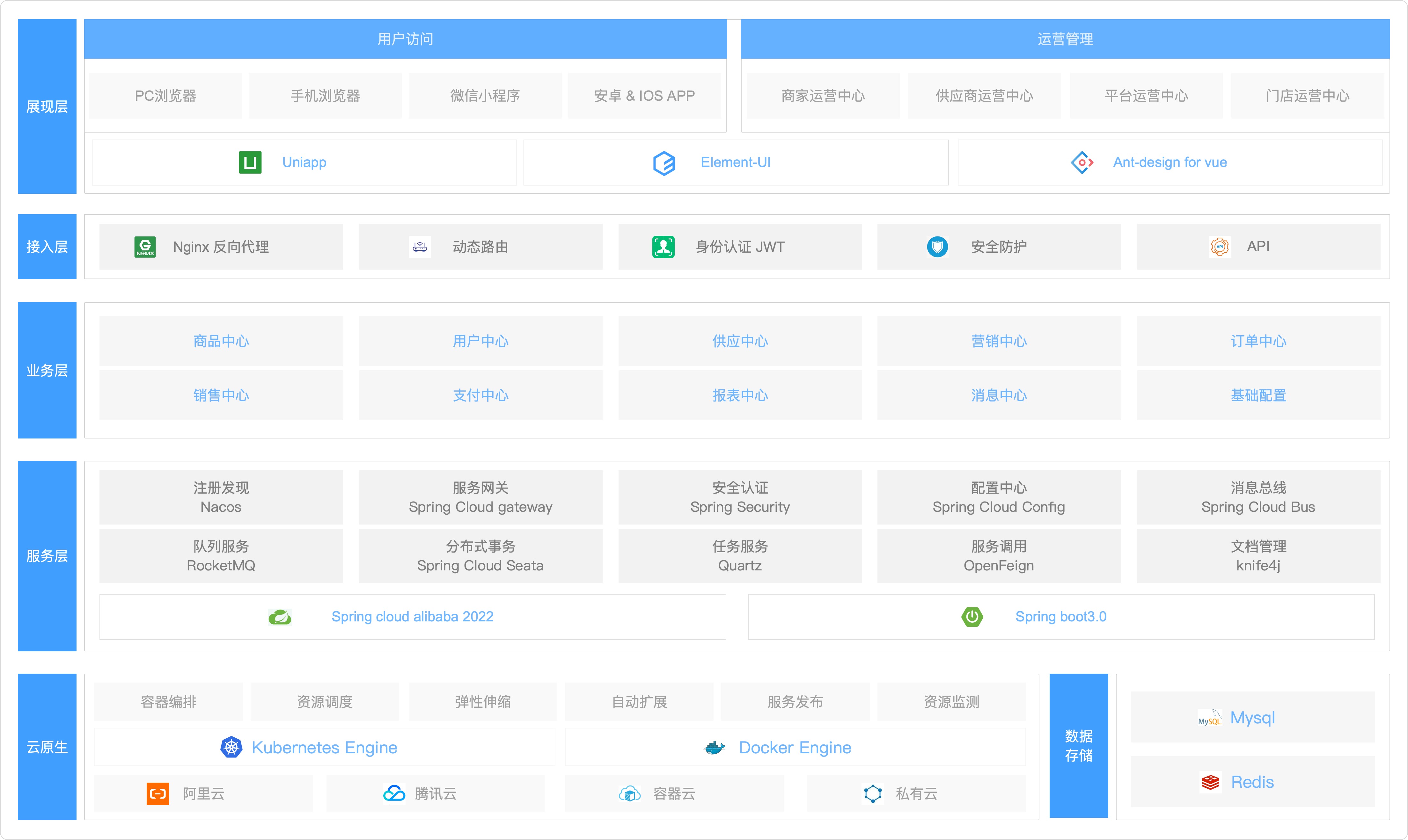Click the 服务发布 box
The height and width of the screenshot is (840, 1408).
(795, 702)
